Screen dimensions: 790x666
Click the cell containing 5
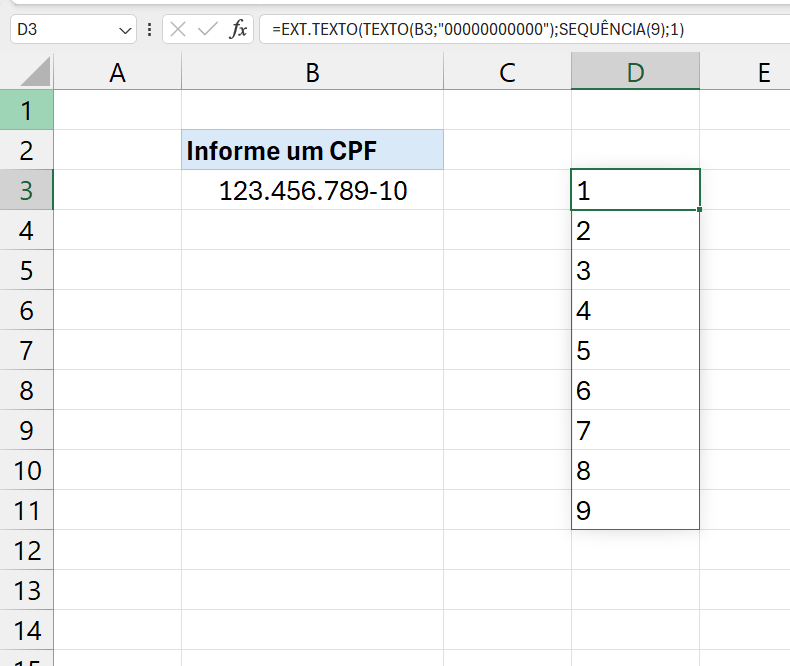pos(635,350)
